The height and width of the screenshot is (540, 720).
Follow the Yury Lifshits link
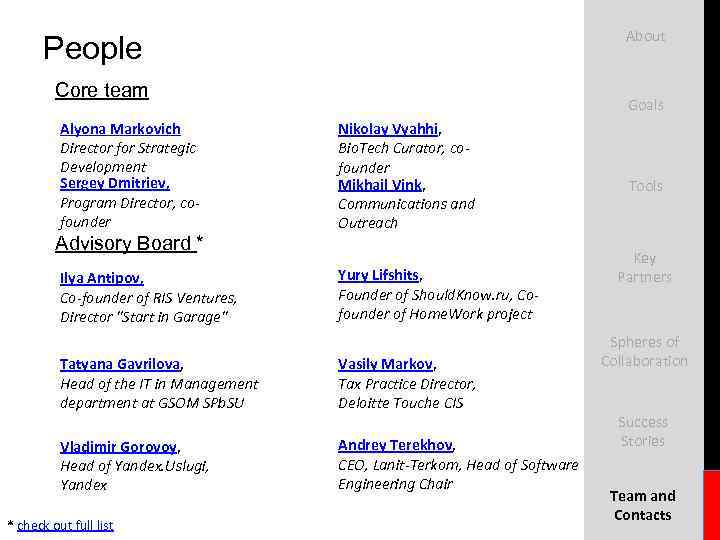[x=379, y=275]
